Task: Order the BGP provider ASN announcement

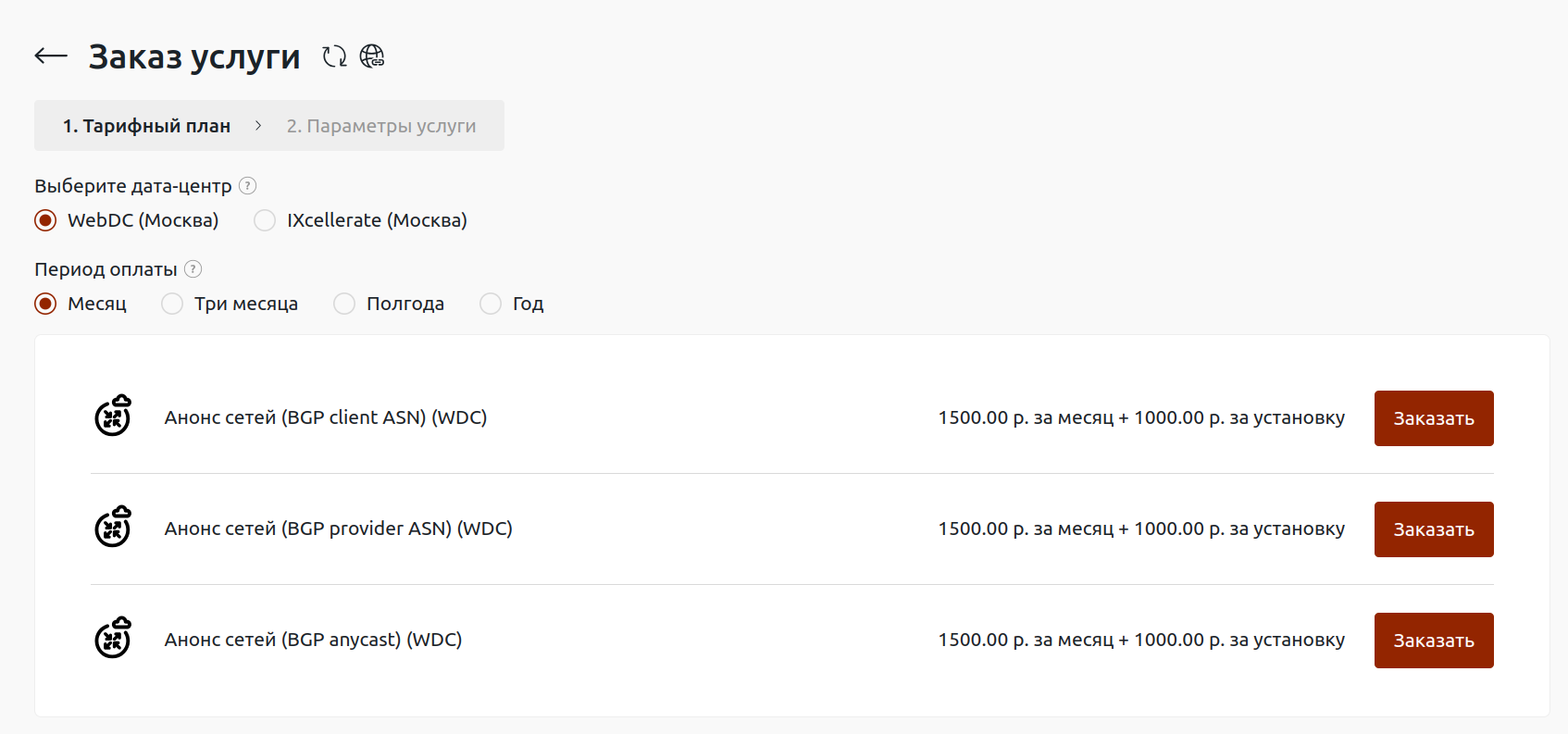Action: 1433,529
